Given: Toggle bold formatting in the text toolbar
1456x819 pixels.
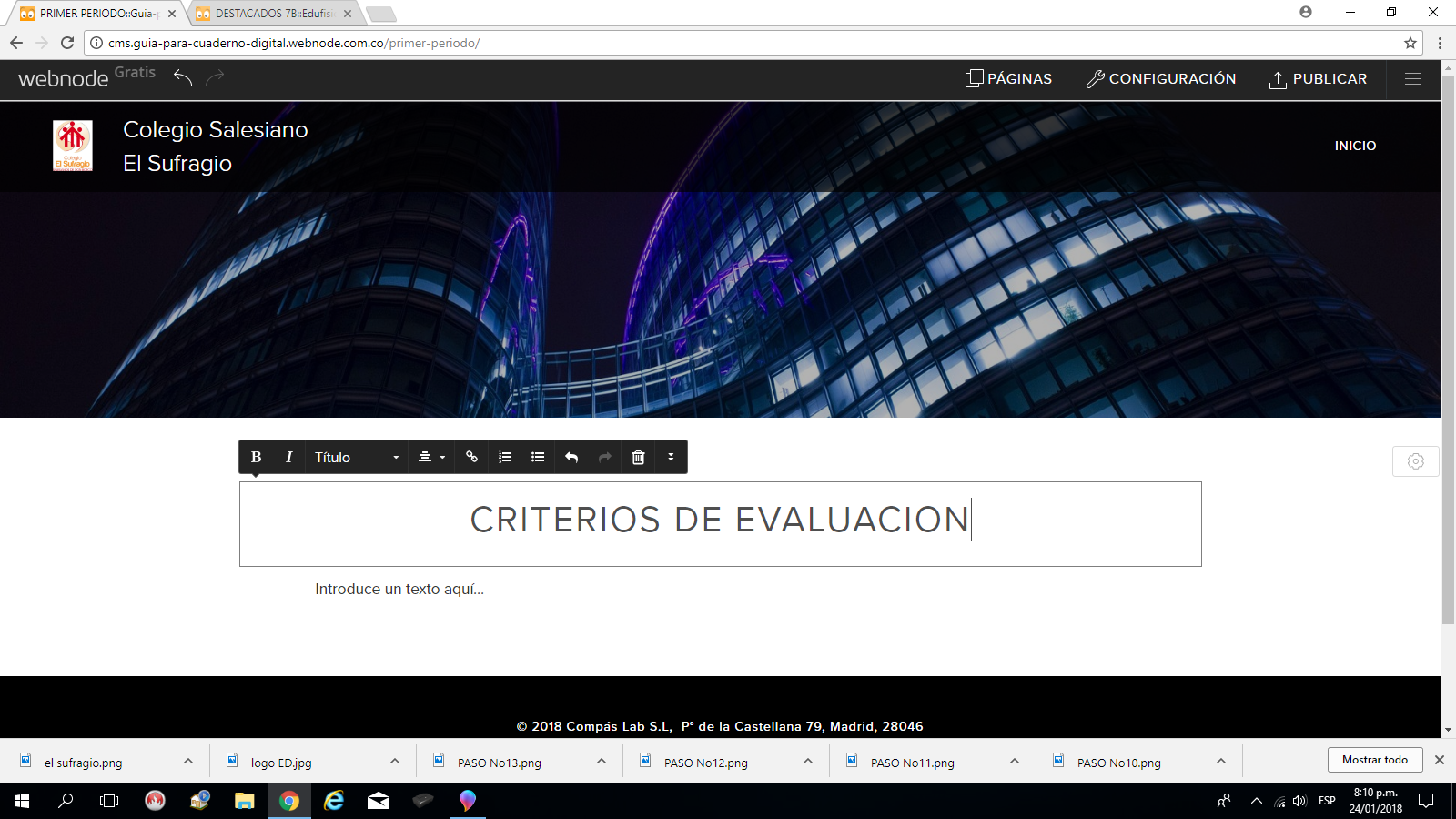Looking at the screenshot, I should click(256, 457).
